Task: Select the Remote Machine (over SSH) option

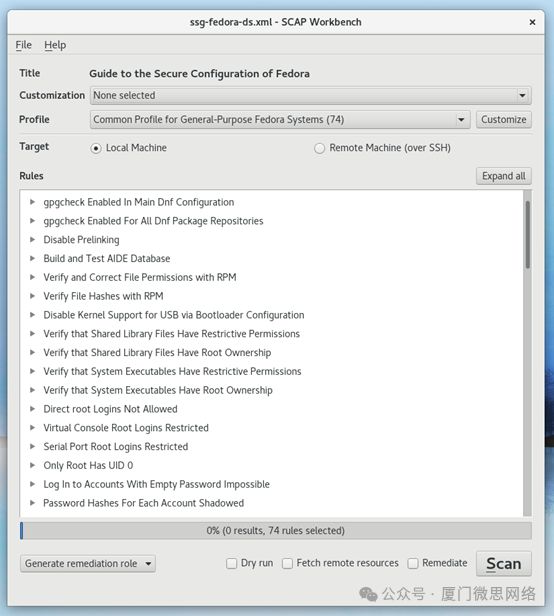Action: (x=319, y=148)
